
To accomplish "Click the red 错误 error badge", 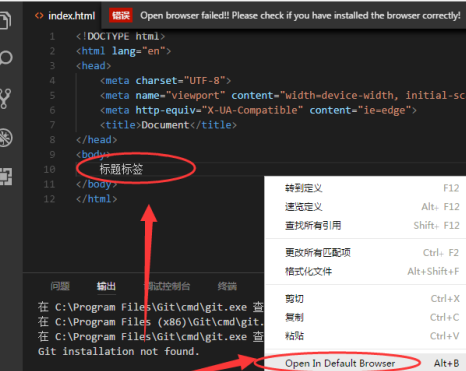I will point(121,15).
